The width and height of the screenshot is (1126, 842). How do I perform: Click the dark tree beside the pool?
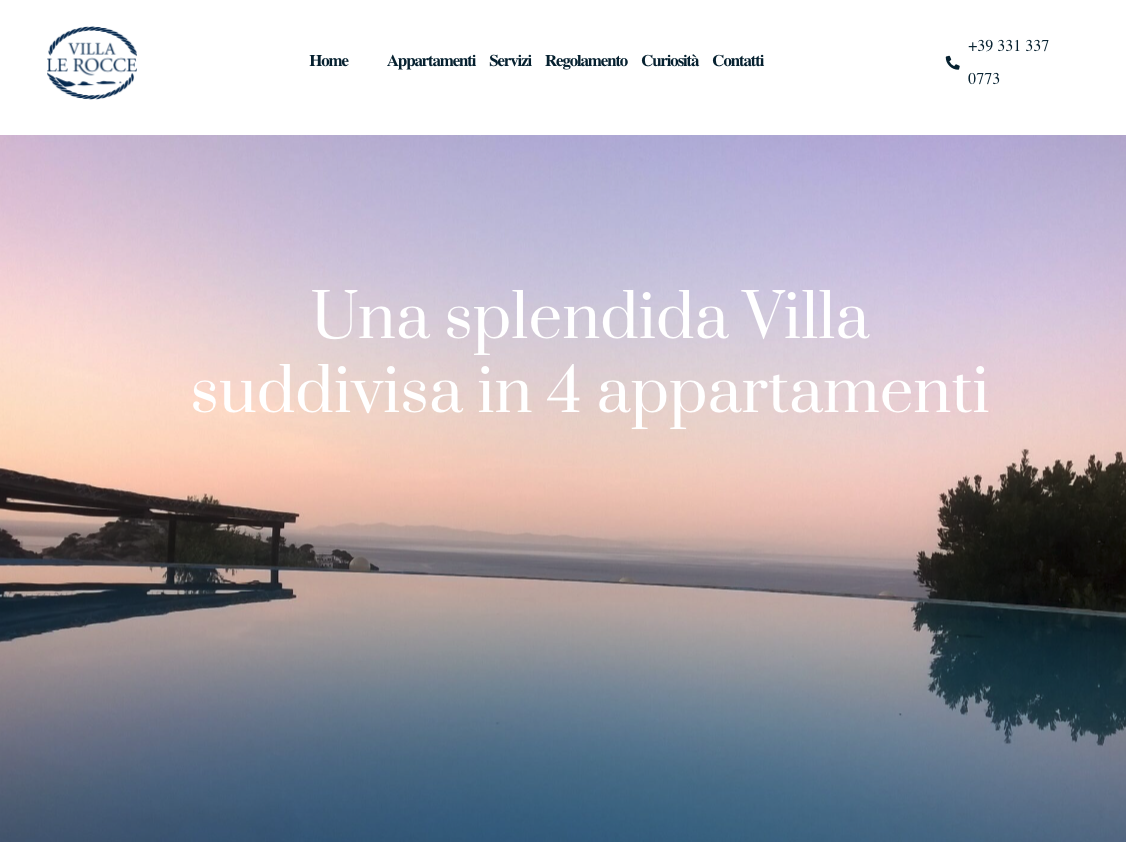tap(1023, 531)
